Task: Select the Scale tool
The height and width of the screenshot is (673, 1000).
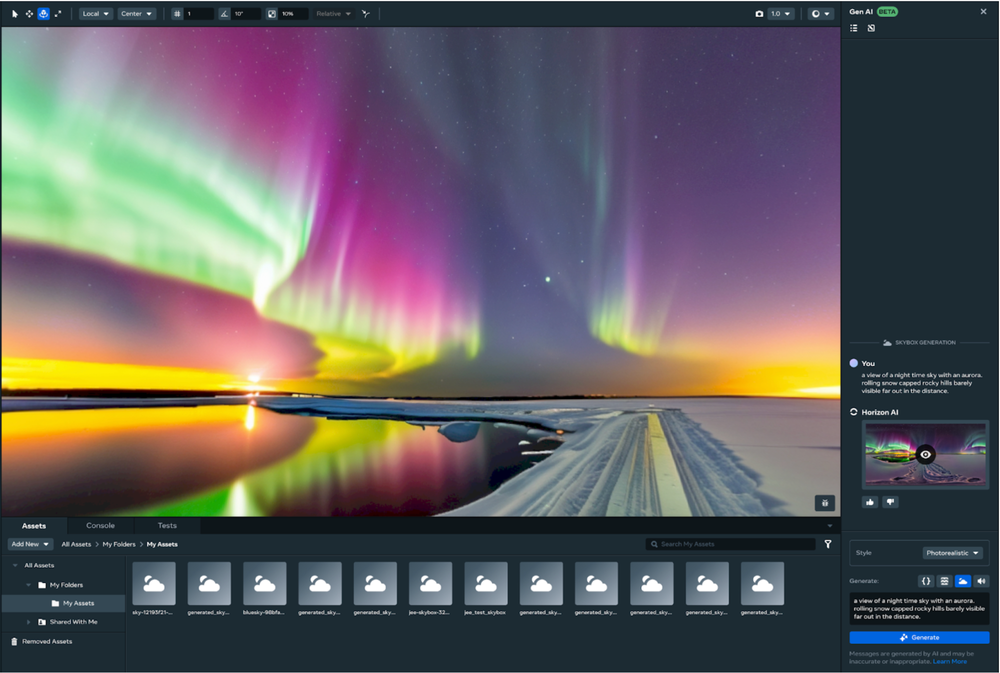Action: point(57,13)
